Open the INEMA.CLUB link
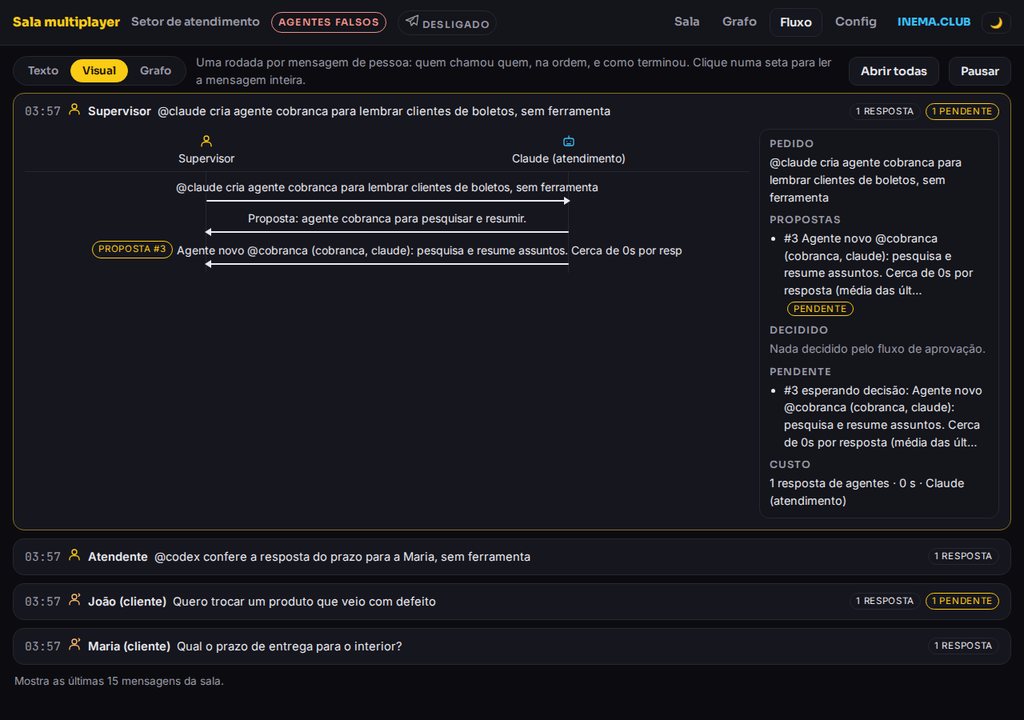The height and width of the screenshot is (720, 1024). tap(934, 22)
